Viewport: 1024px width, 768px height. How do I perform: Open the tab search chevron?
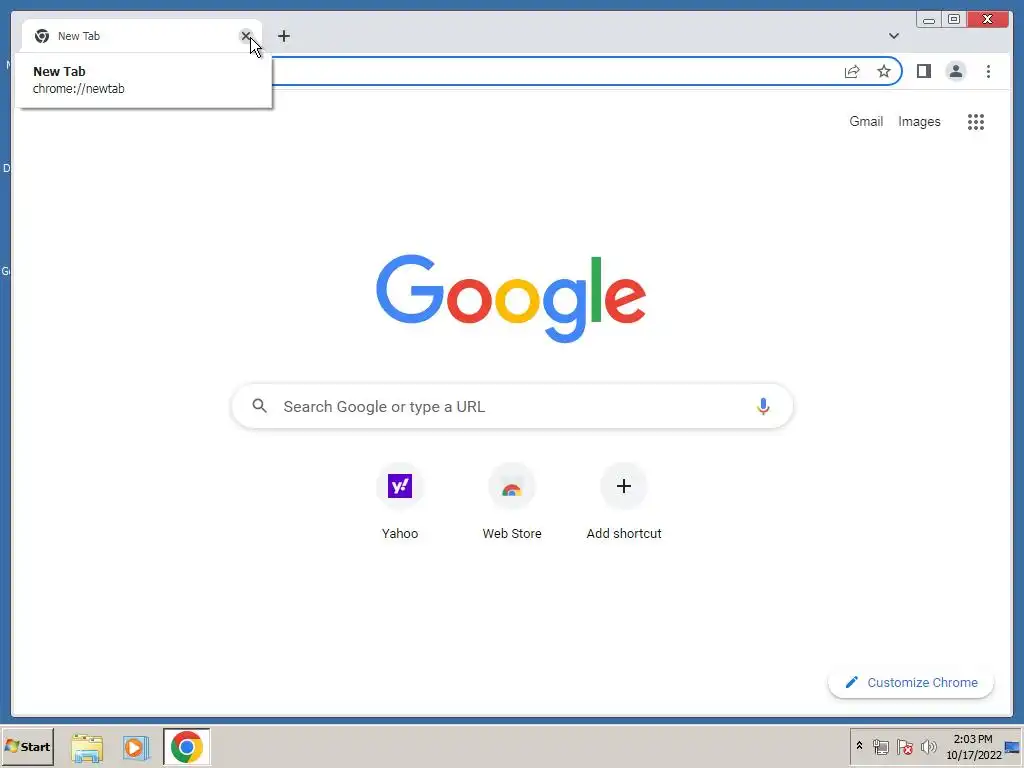893,36
